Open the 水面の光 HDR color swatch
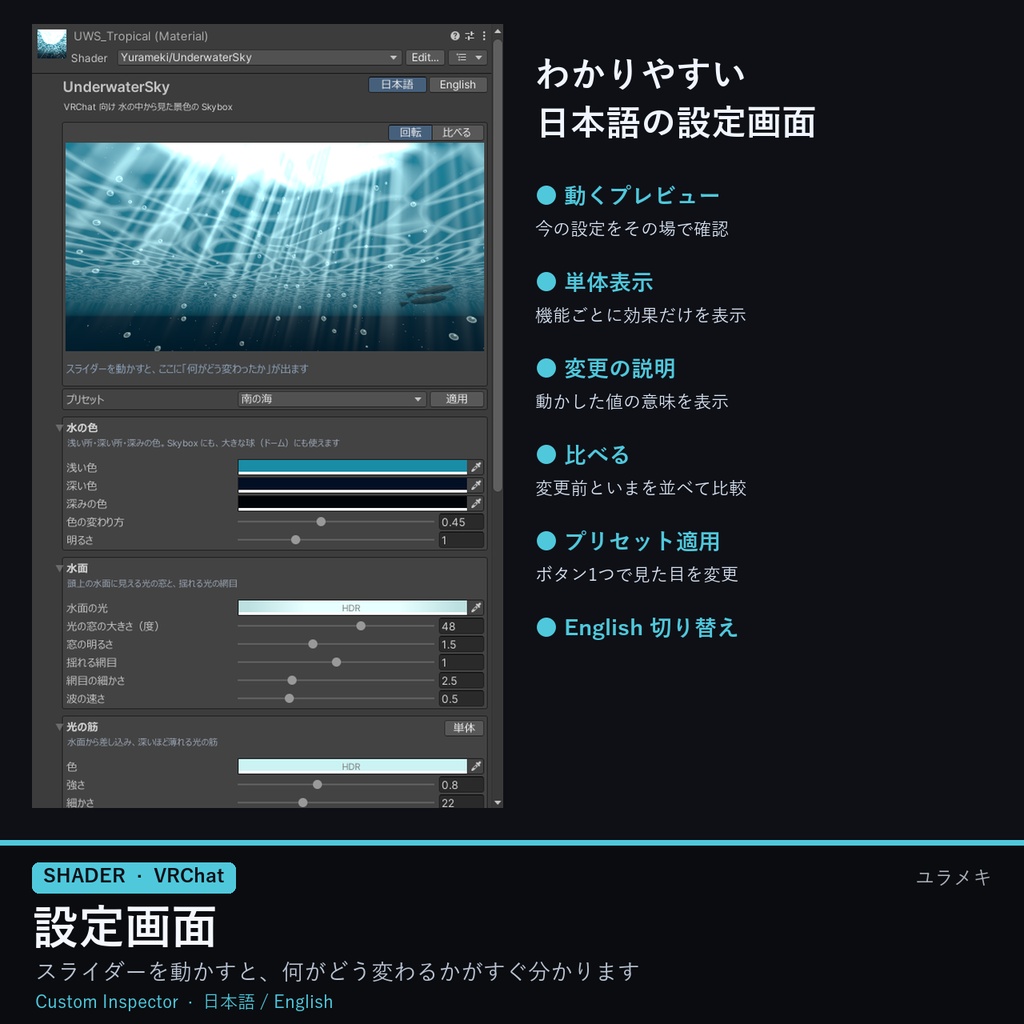 pyautogui.click(x=352, y=607)
